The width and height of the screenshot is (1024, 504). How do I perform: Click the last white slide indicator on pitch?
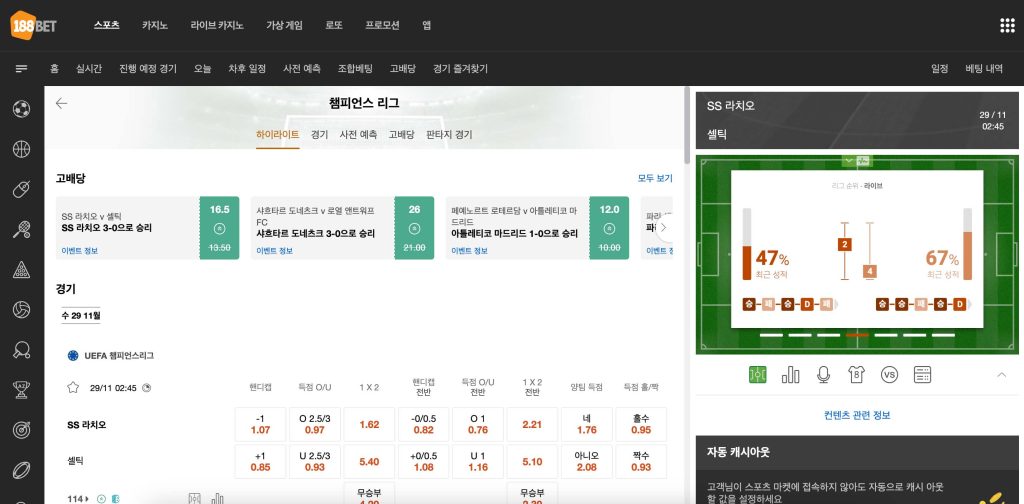(943, 335)
